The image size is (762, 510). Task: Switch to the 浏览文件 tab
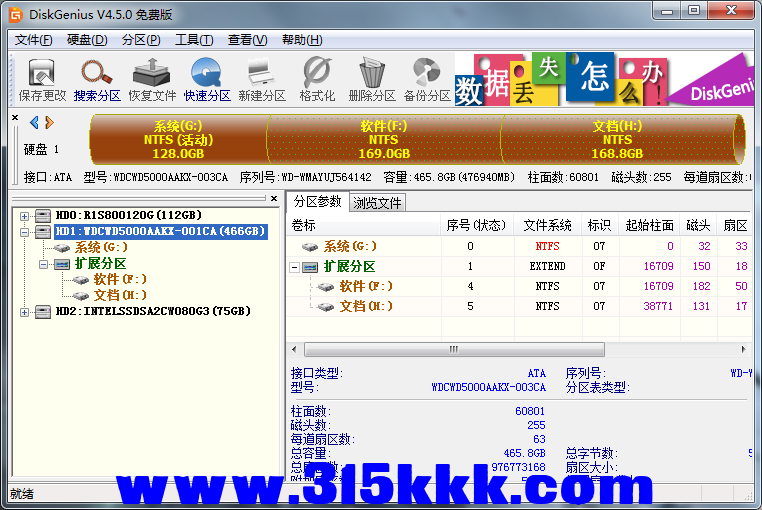pos(377,203)
